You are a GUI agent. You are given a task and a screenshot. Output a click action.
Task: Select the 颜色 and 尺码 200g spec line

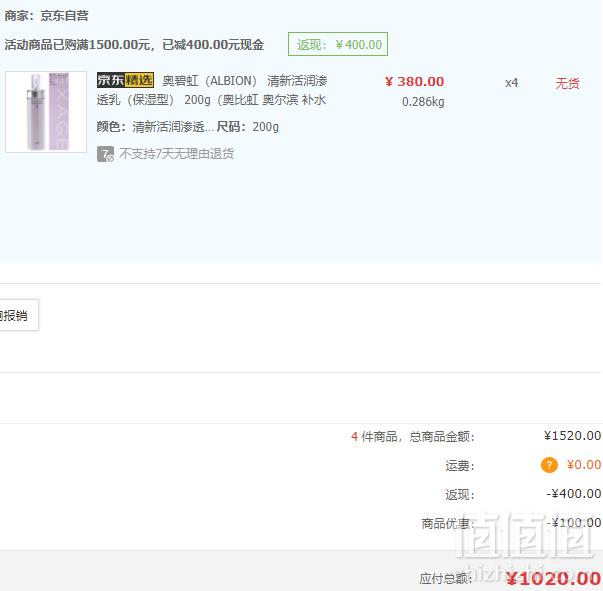point(188,127)
